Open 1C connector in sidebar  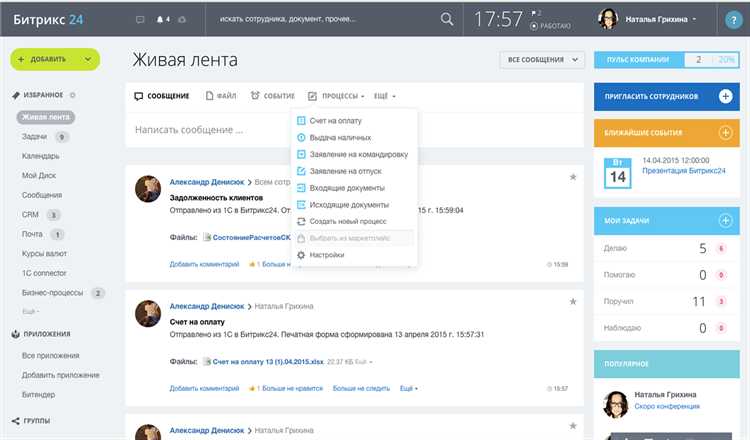click(44, 273)
